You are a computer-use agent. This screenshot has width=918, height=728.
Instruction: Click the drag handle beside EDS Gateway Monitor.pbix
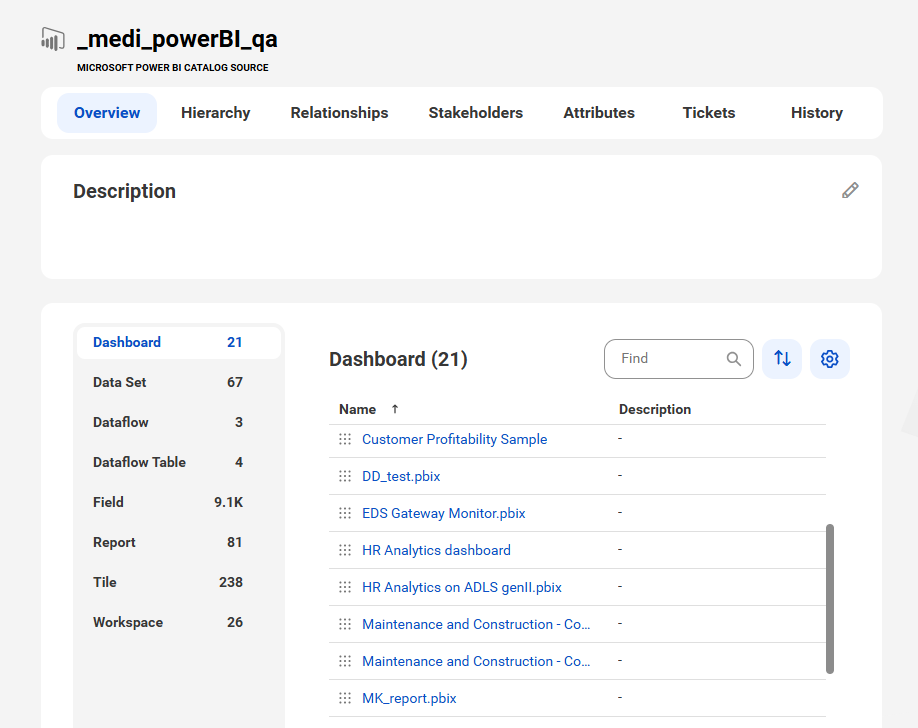(345, 513)
